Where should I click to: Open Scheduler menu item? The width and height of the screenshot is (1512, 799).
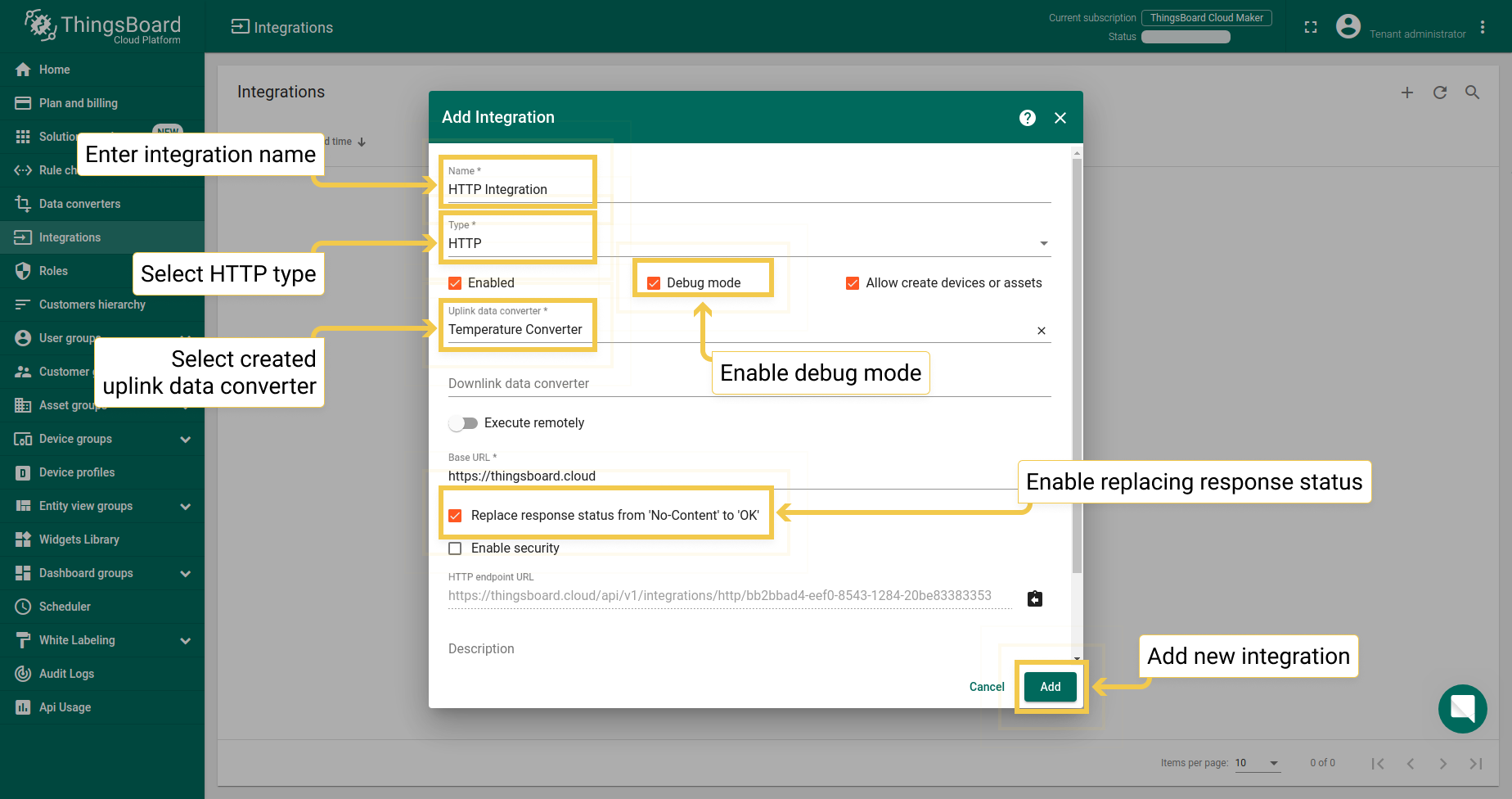tap(102, 607)
